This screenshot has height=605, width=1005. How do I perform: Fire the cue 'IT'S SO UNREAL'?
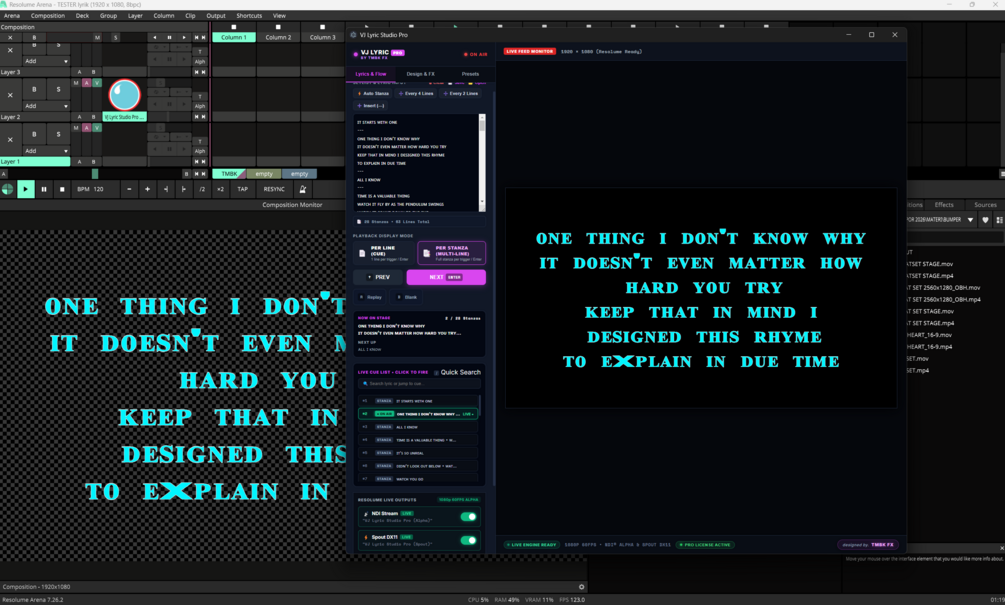click(x=418, y=453)
